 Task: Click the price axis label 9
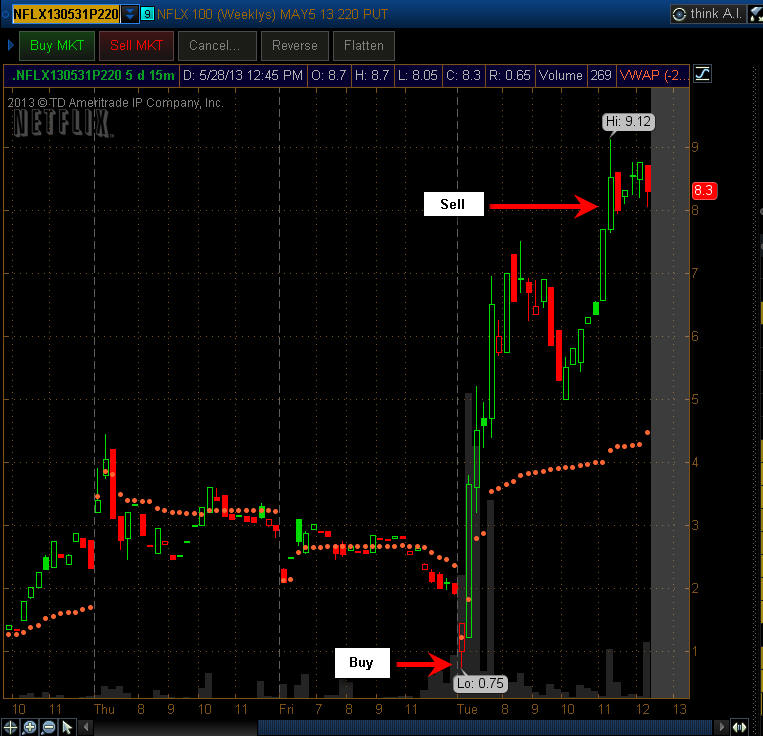(695, 147)
